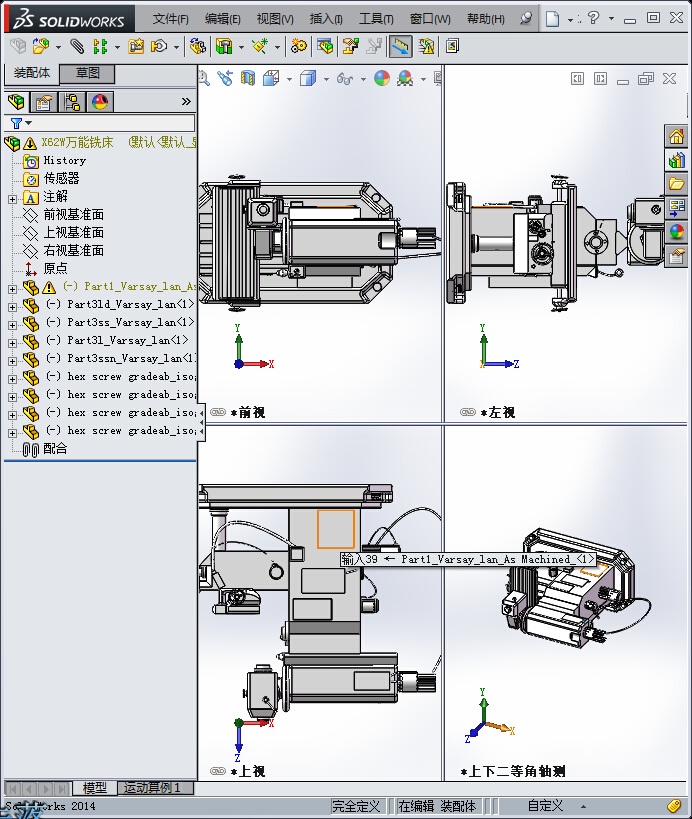
Task: Start a New Motion Study
Action: click(x=299, y=46)
